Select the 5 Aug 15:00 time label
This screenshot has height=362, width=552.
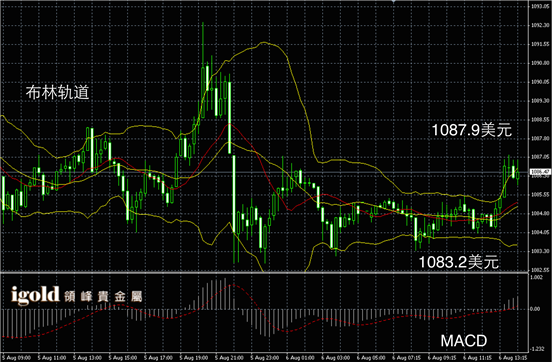(123, 358)
